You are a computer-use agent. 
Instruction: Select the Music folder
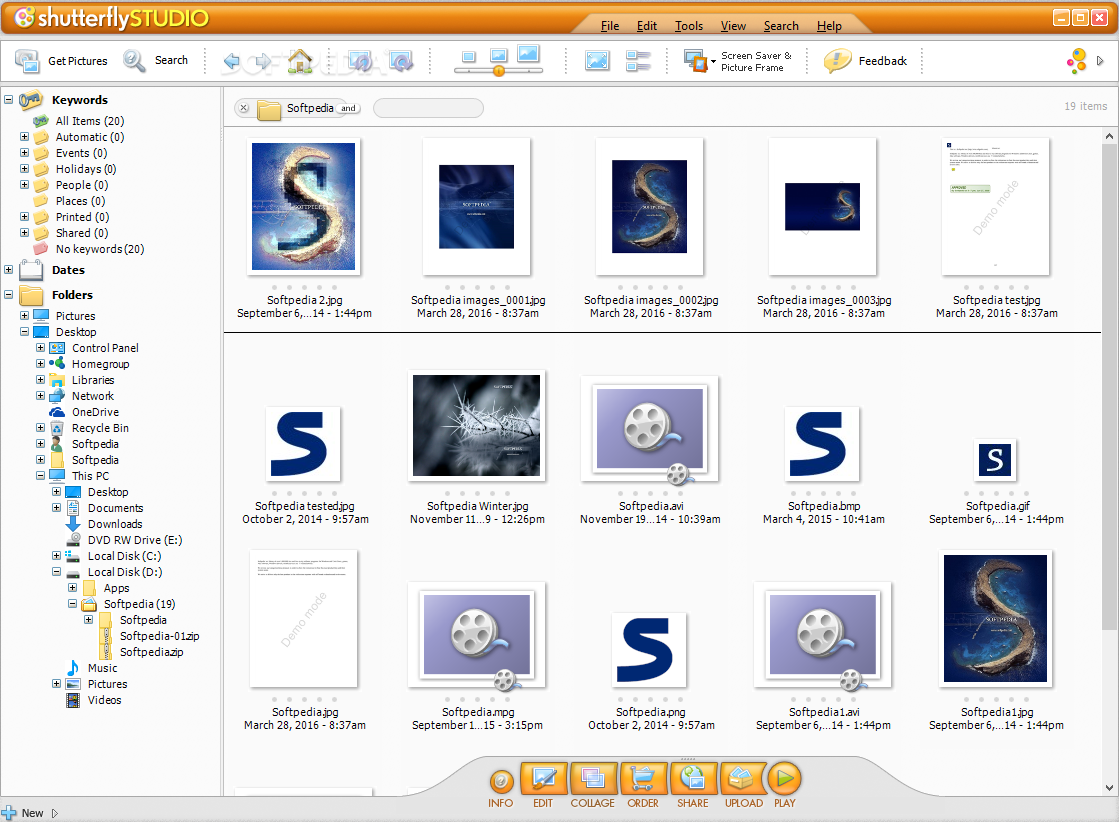[x=103, y=668]
